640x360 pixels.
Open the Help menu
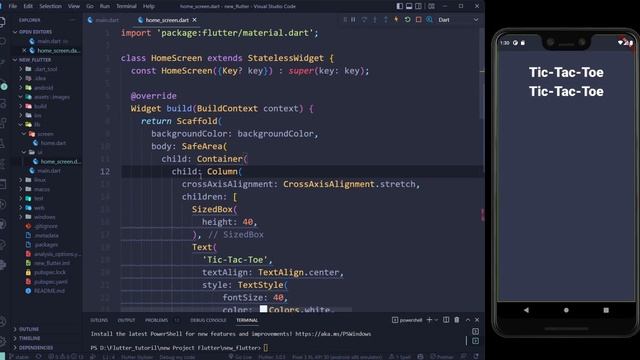click(149, 6)
